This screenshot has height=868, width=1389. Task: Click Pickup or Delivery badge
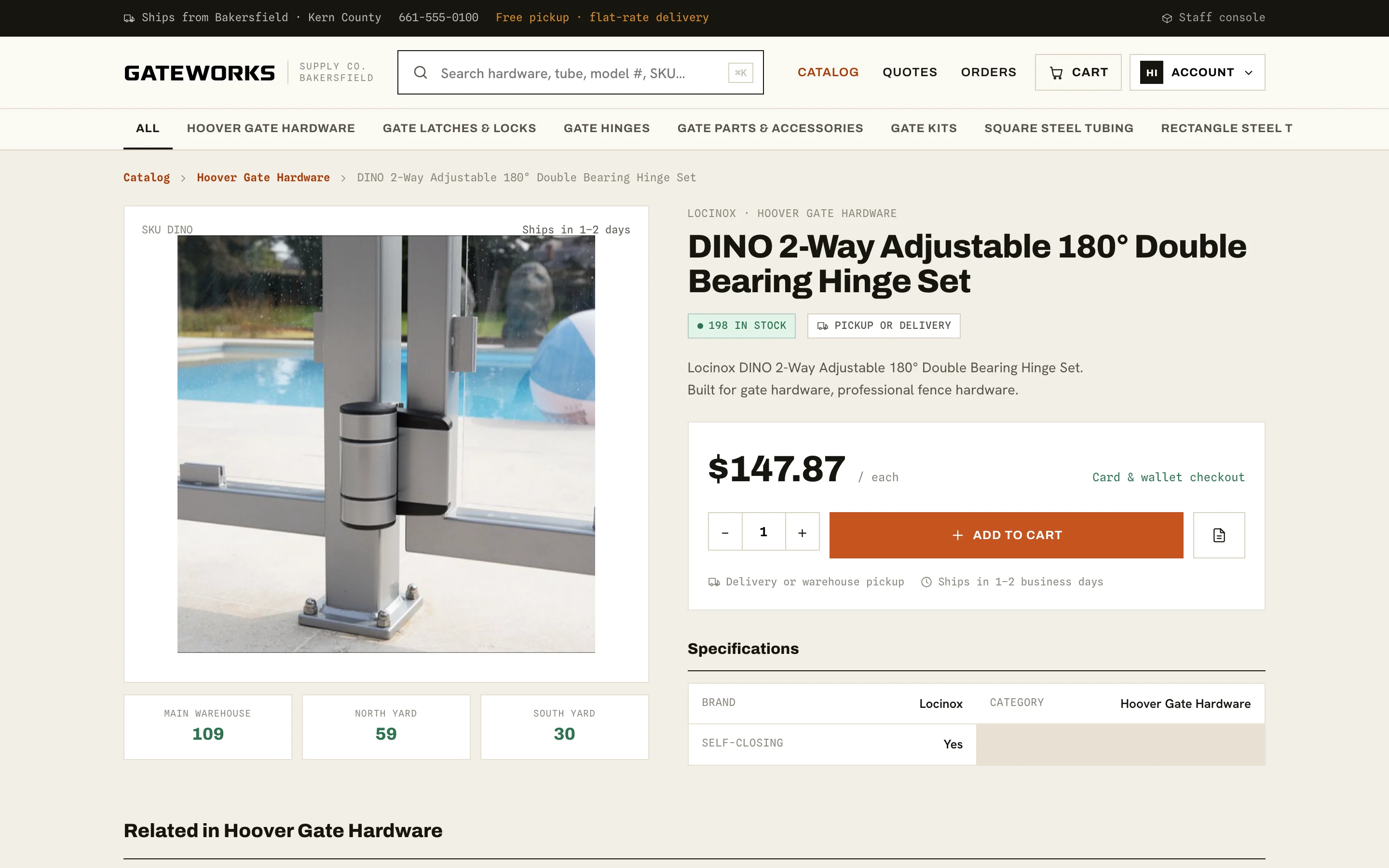pos(884,325)
